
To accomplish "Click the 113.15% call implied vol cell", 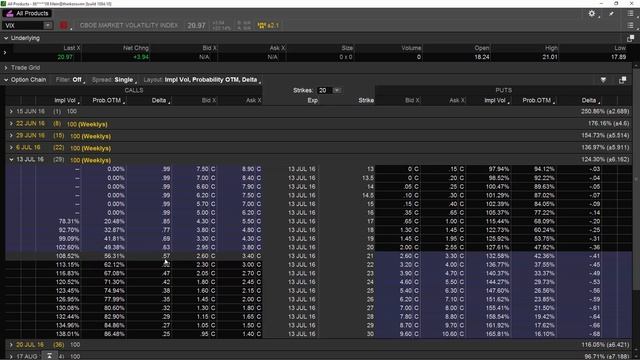I will tap(67, 264).
